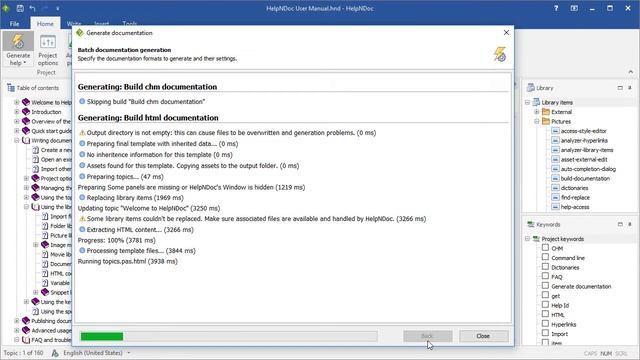Click the Advanced usage book icon
640x360 pixels.
point(26,330)
